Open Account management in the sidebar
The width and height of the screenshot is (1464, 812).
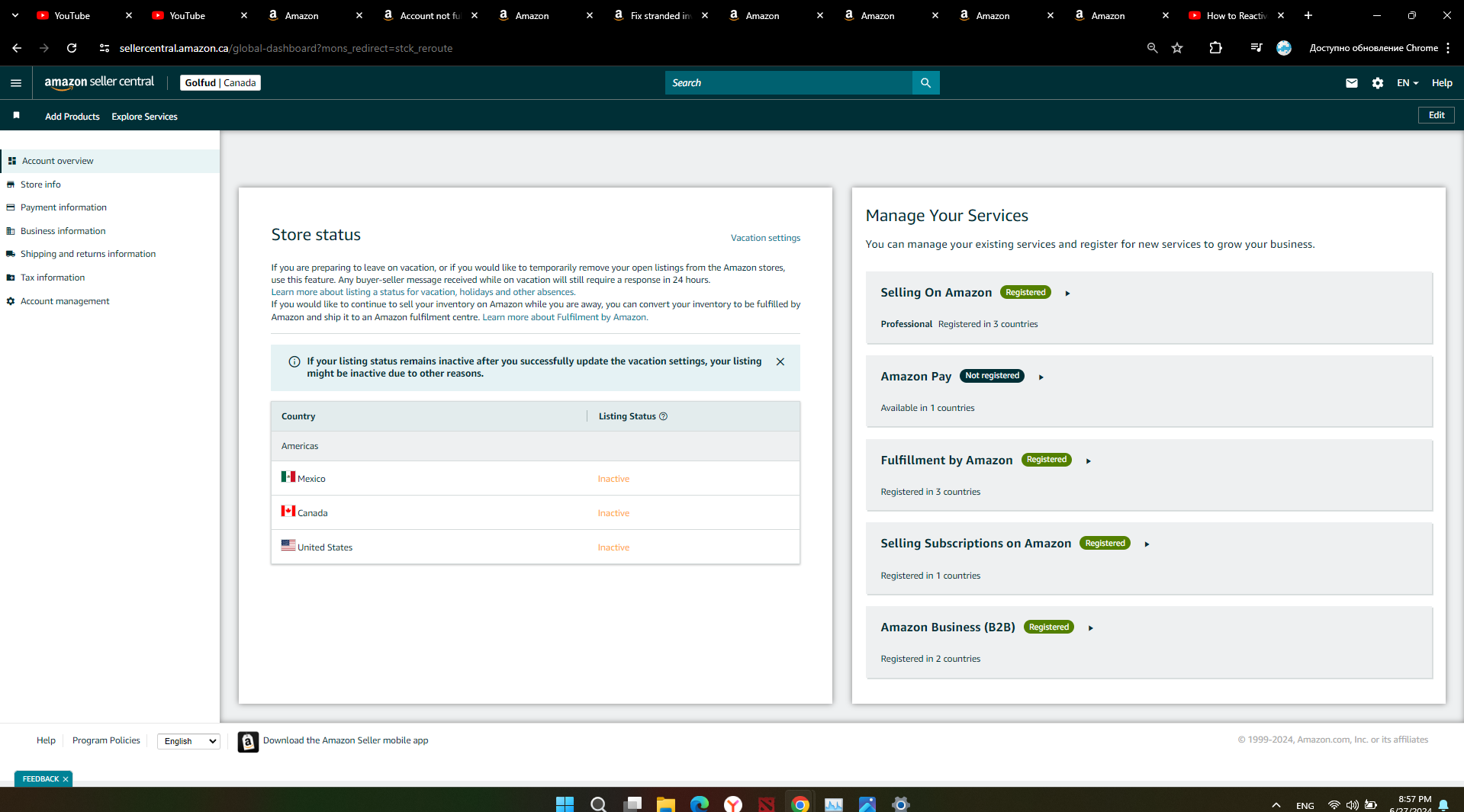(65, 301)
